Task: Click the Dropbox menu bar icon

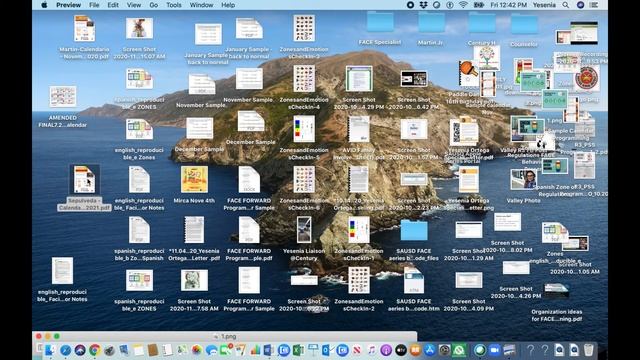Action: pos(423,5)
